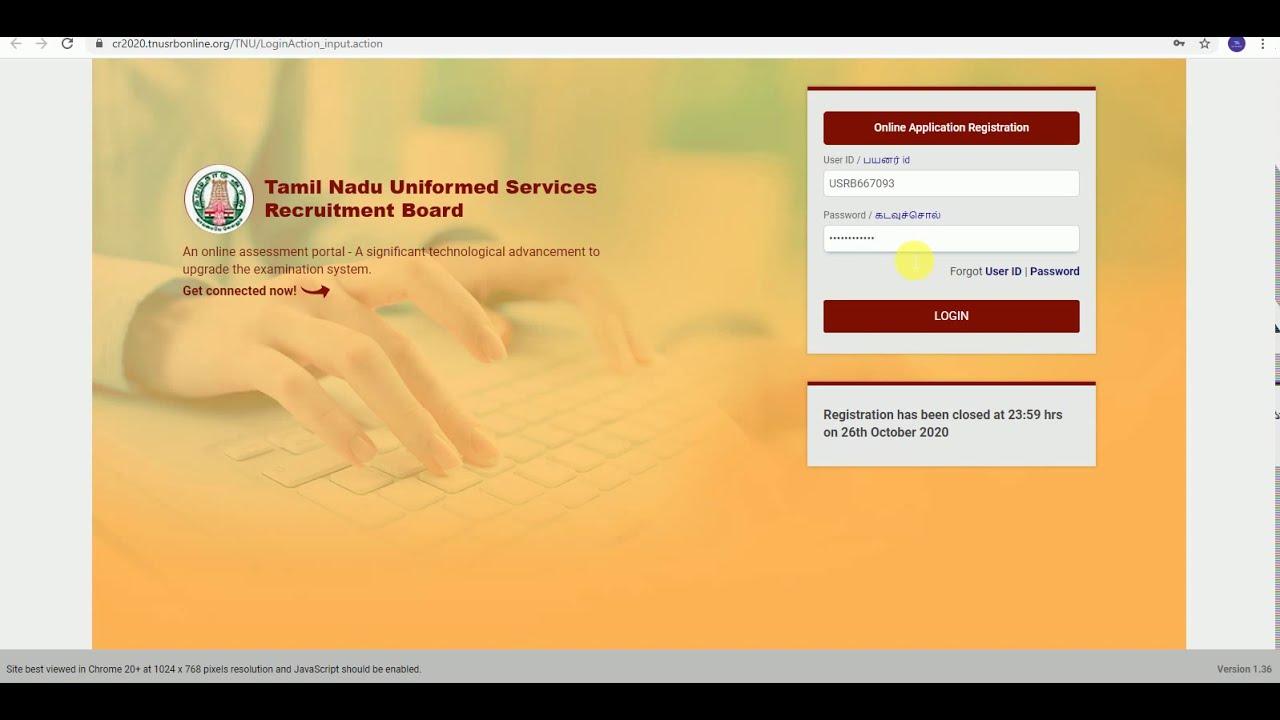The height and width of the screenshot is (720, 1280).
Task: Focus the Password field
Action: [951, 238]
